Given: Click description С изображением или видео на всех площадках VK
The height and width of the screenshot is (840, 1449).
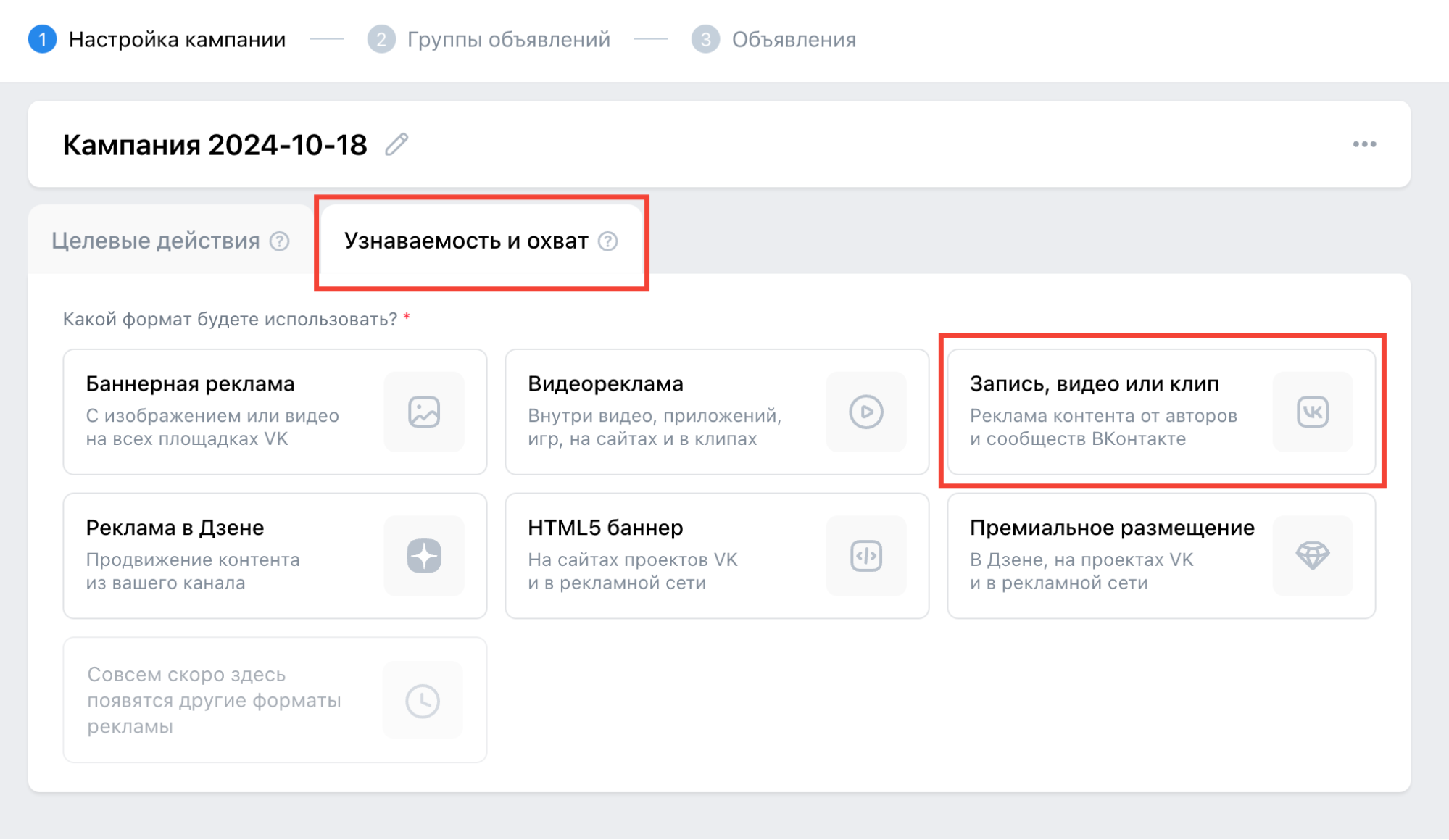Looking at the screenshot, I should coord(212,428).
